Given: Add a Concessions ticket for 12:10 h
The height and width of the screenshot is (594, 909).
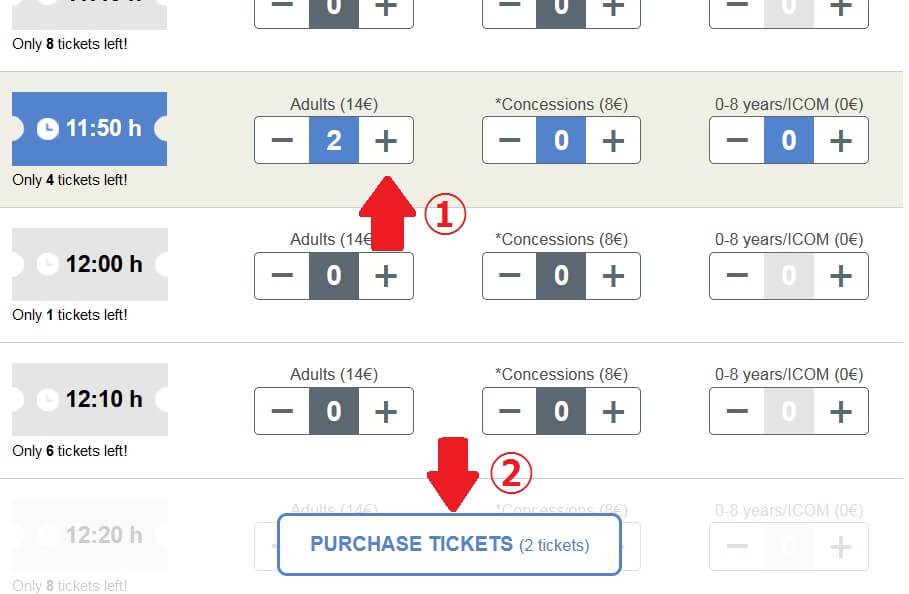Looking at the screenshot, I should click(613, 411).
